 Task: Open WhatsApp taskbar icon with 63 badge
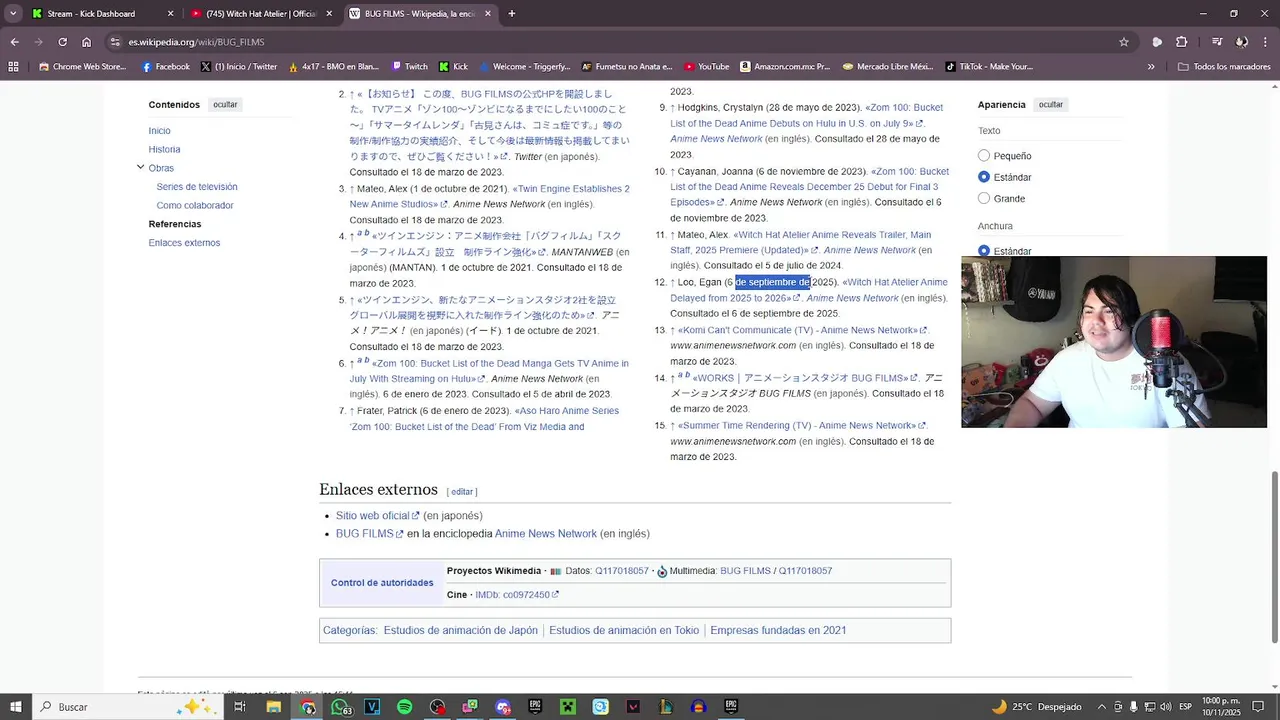click(x=340, y=707)
